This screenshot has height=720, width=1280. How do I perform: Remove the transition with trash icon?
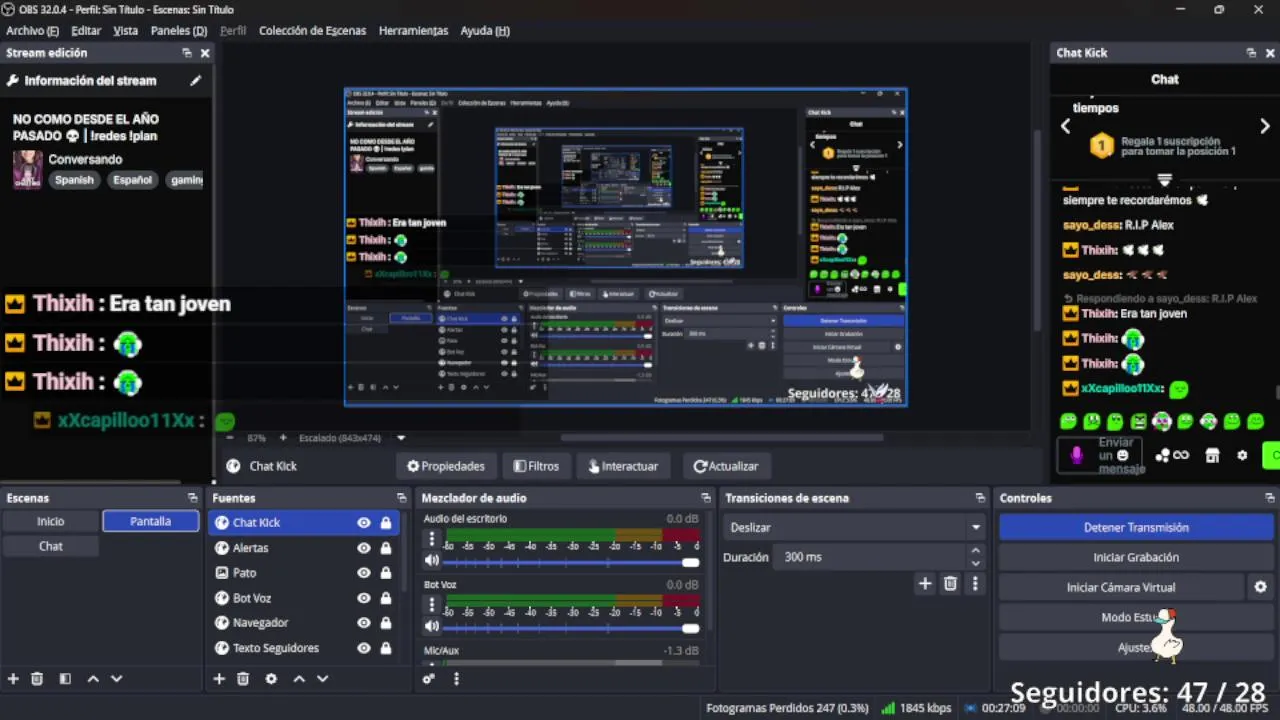click(x=950, y=584)
